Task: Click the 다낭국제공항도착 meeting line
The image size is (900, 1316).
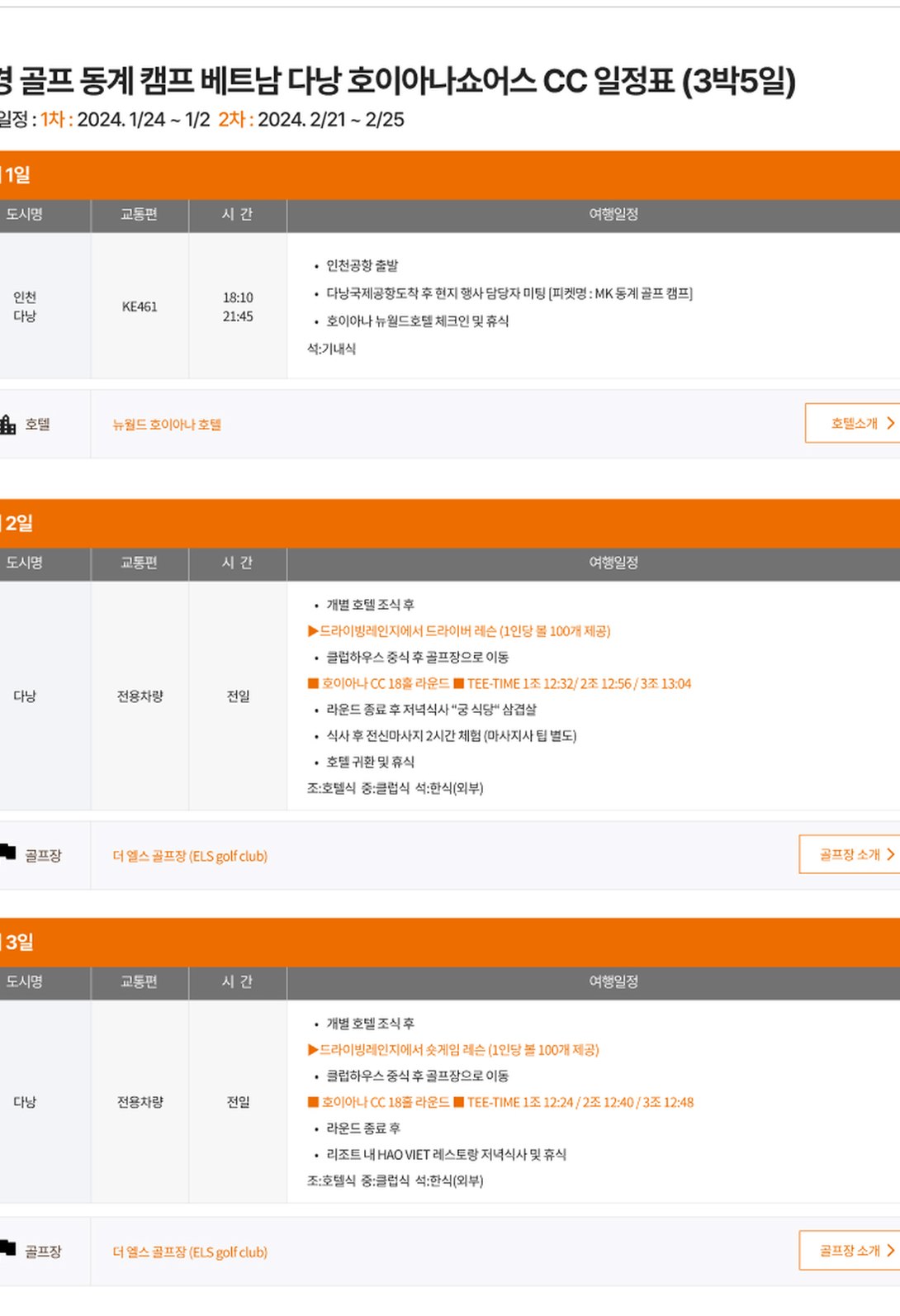Action: 509,293
